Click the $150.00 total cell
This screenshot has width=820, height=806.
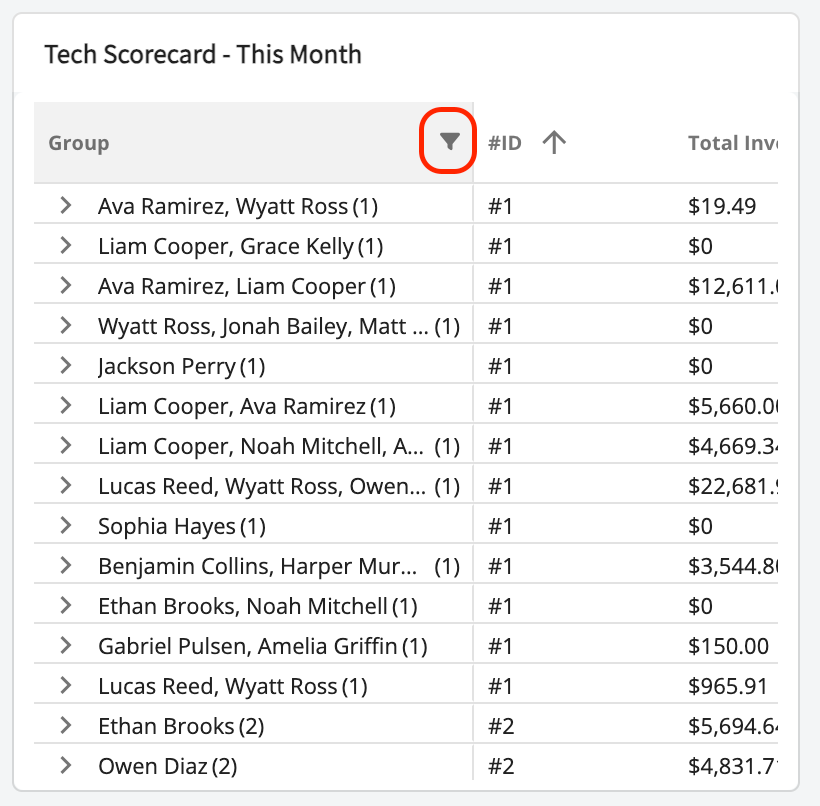[x=728, y=646]
